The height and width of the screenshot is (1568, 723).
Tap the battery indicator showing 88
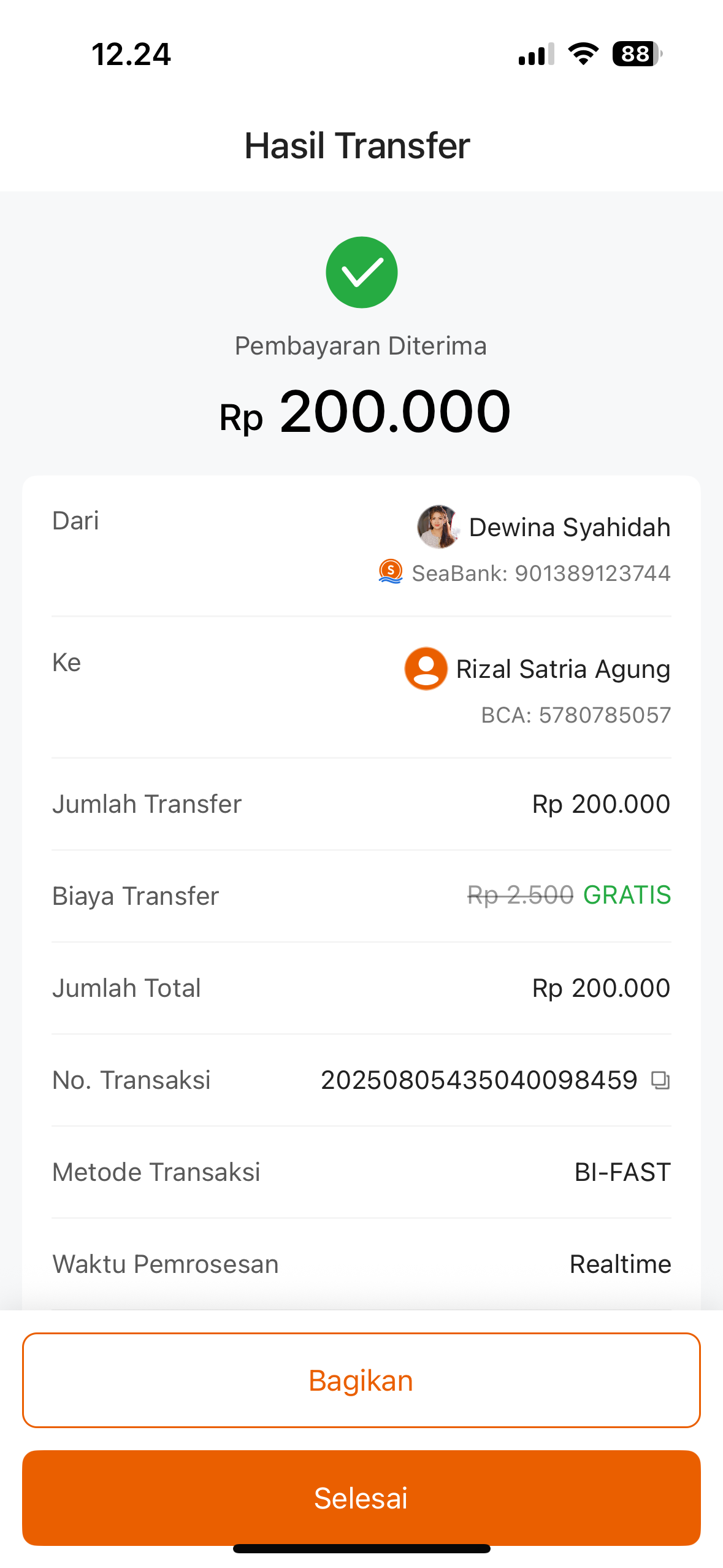pyautogui.click(x=637, y=54)
